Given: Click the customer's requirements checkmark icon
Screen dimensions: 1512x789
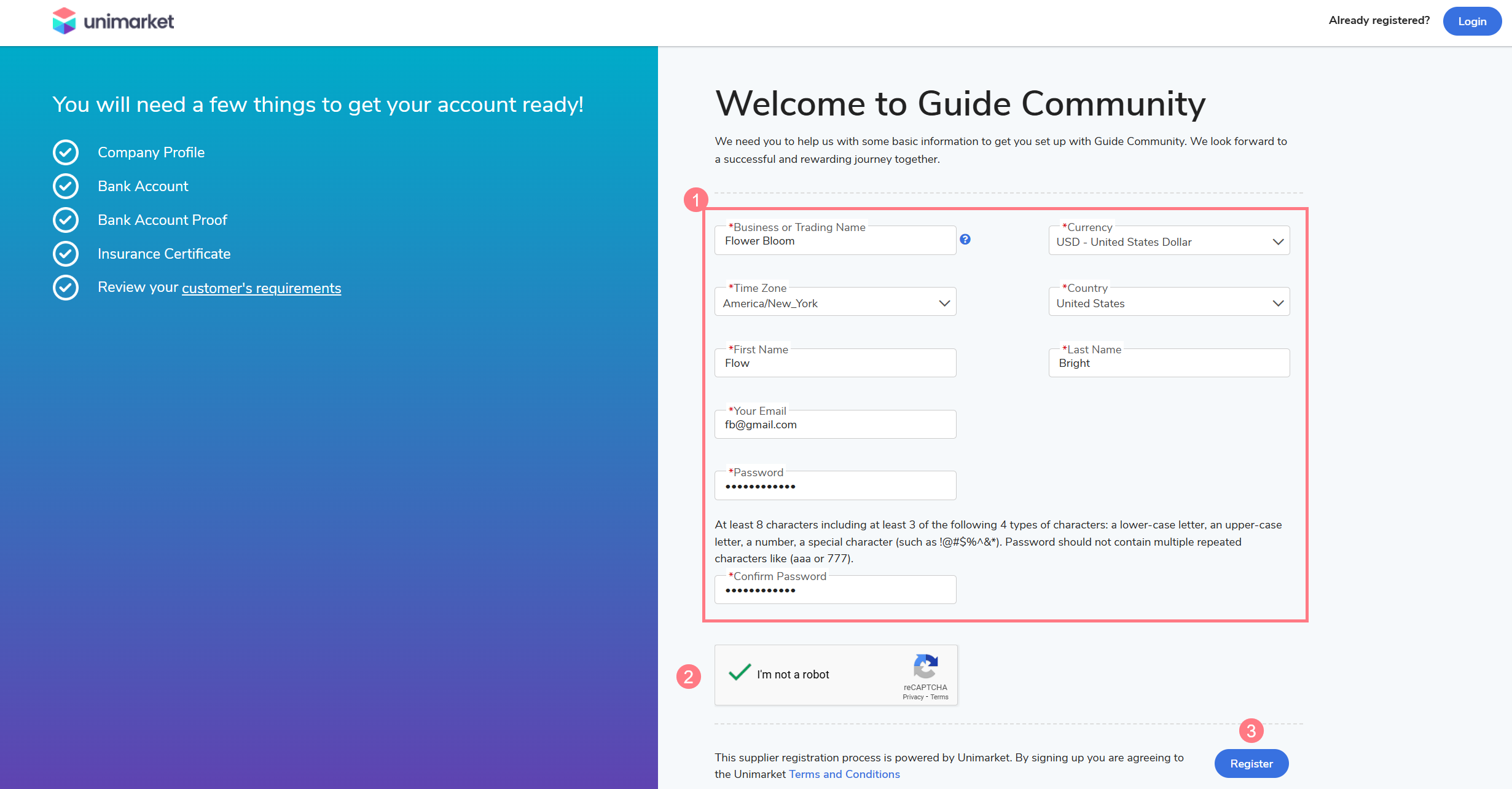Looking at the screenshot, I should [x=66, y=288].
